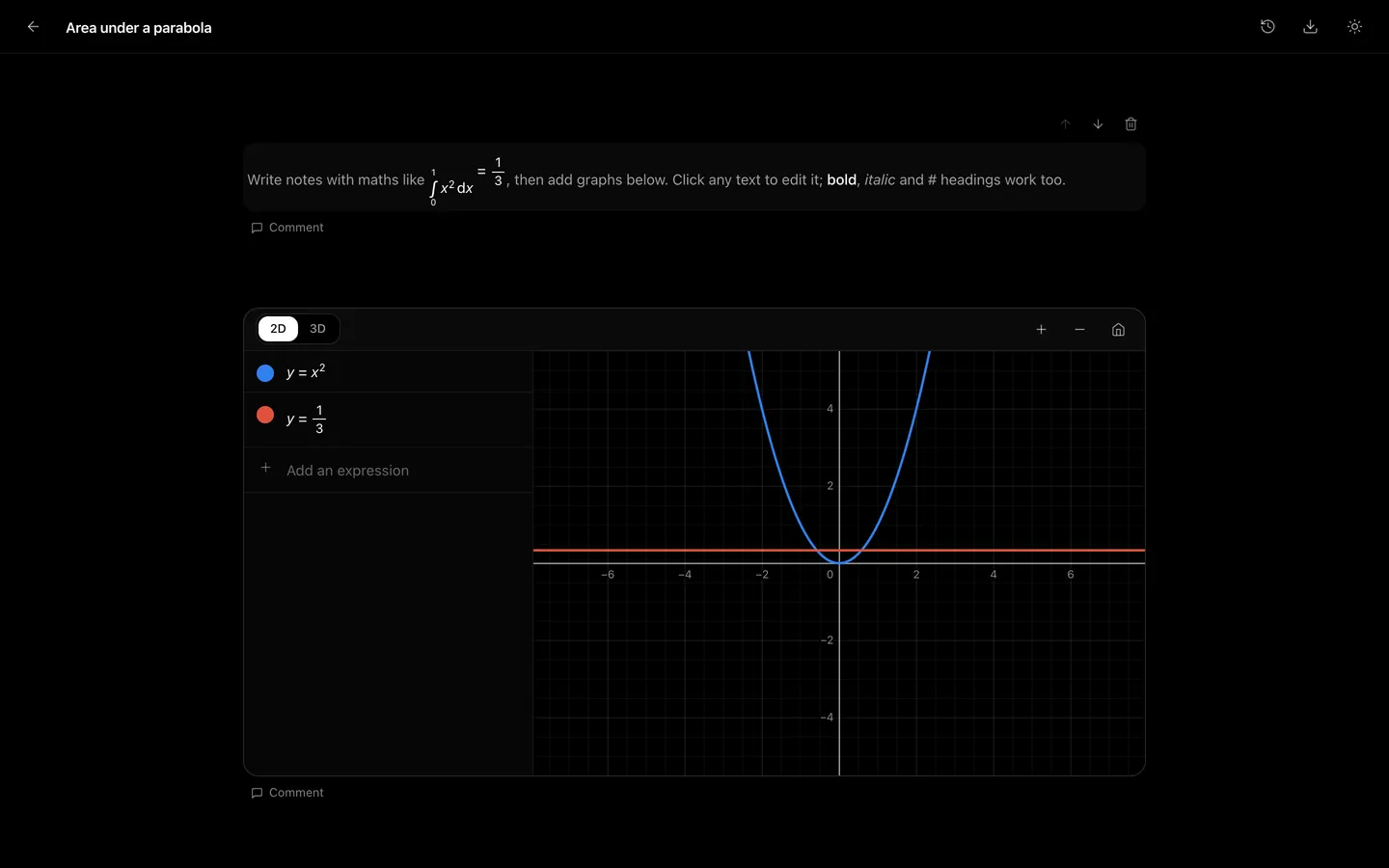Add a comment under the notes block
Screen dimensions: 1389x868
click(x=287, y=228)
